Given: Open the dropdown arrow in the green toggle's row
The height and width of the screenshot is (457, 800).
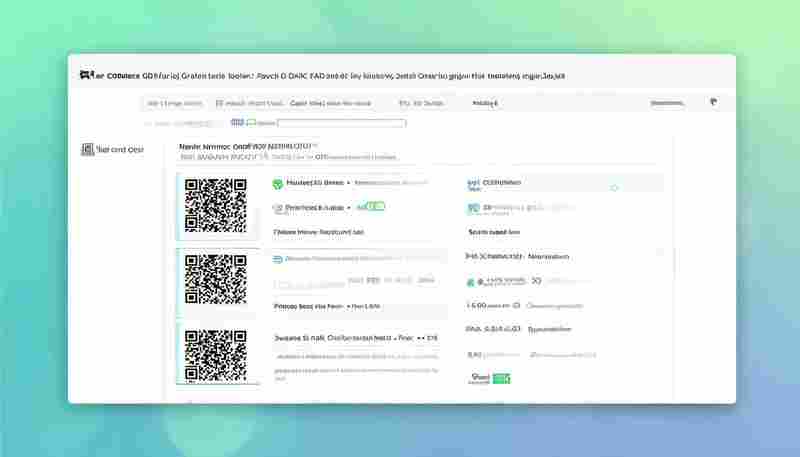Looking at the screenshot, I should pyautogui.click(x=349, y=208).
